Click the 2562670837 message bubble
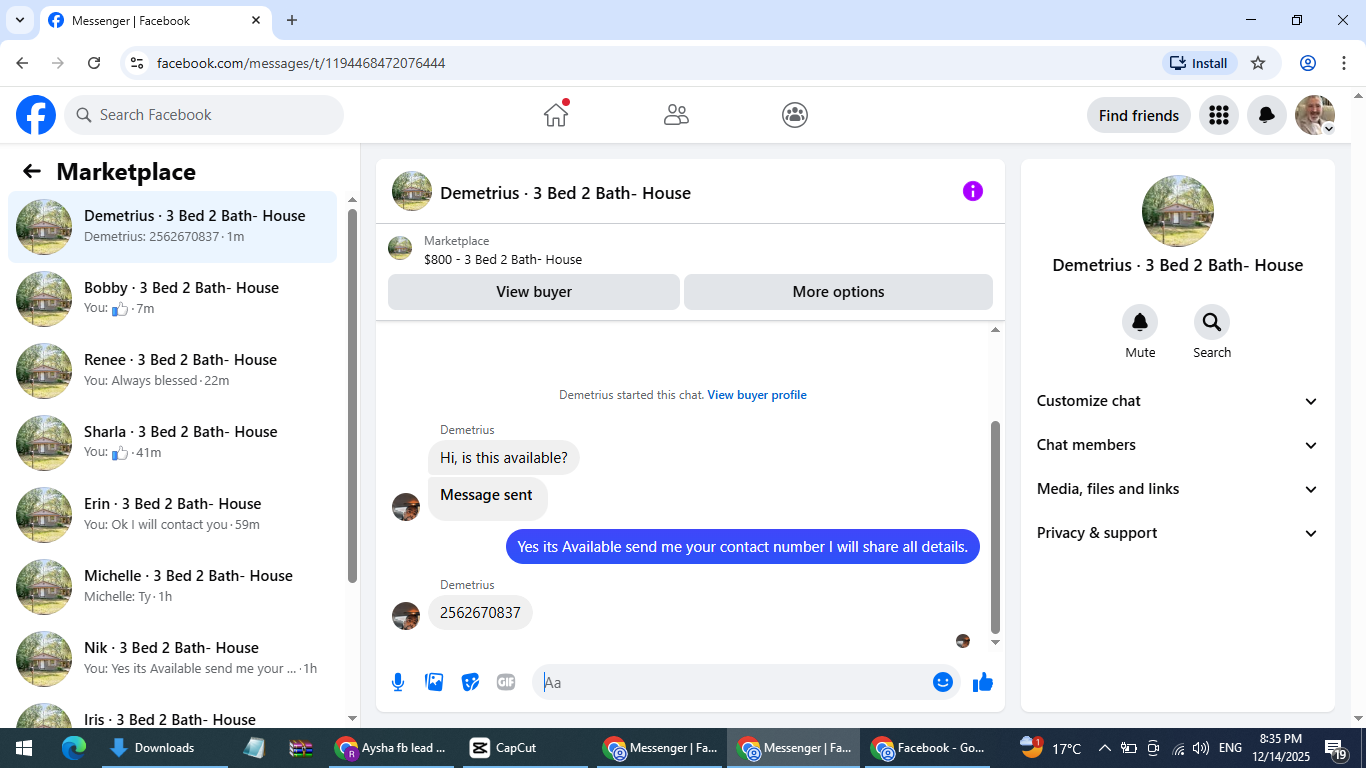This screenshot has width=1366, height=768. click(x=480, y=613)
